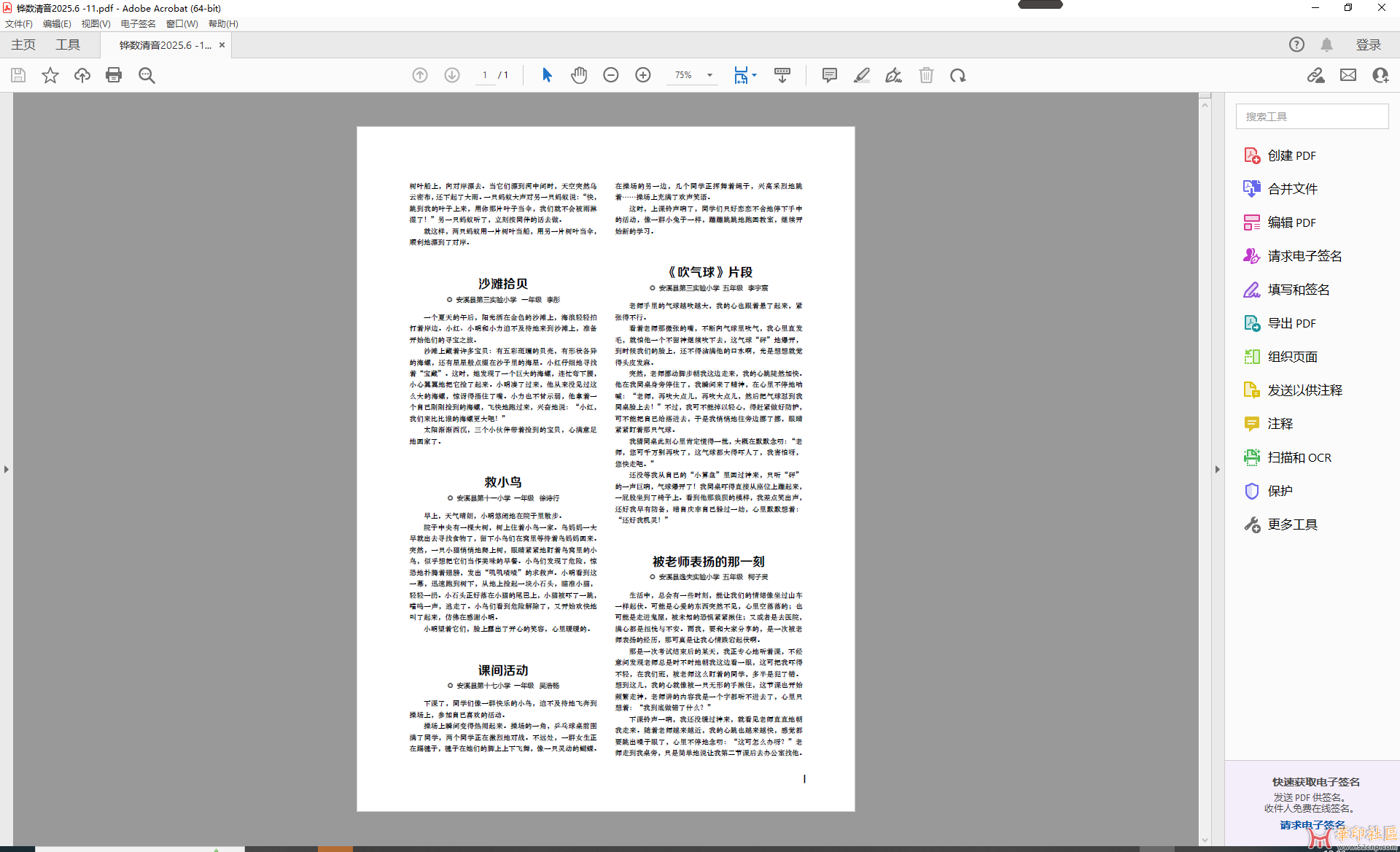This screenshot has width=1400, height=852.
Task: Click the 登录 sign-in button
Action: click(x=1369, y=44)
